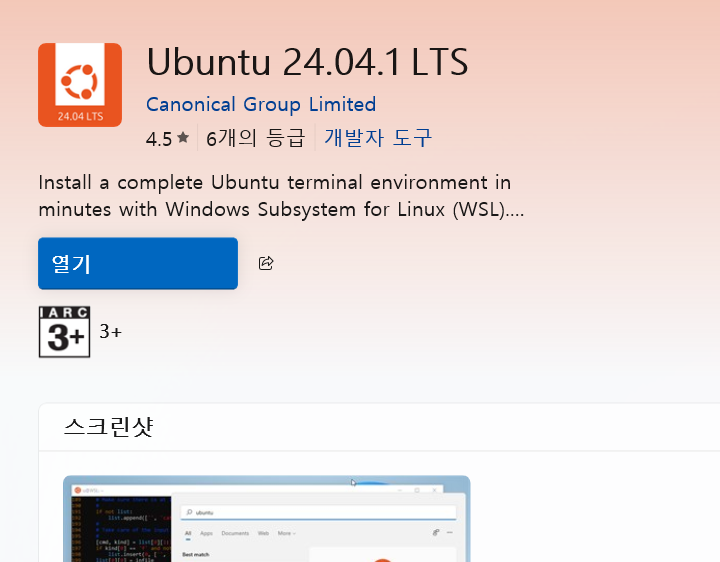Click the share icon beside 열기

coord(266,263)
